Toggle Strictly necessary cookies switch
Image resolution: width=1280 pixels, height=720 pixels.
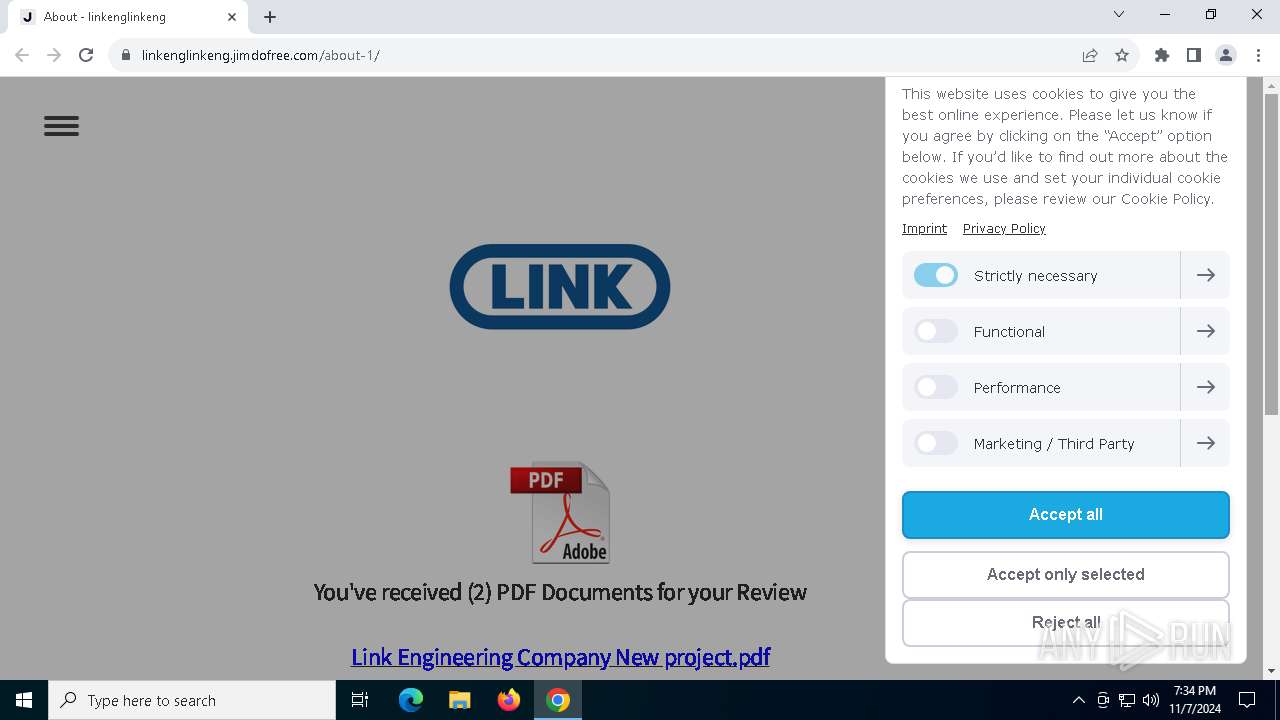click(x=936, y=275)
